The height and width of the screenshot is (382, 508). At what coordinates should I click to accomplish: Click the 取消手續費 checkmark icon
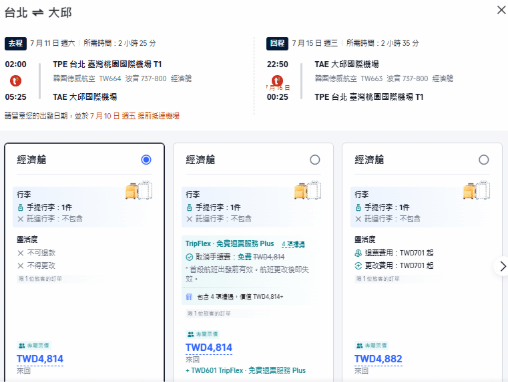189,257
